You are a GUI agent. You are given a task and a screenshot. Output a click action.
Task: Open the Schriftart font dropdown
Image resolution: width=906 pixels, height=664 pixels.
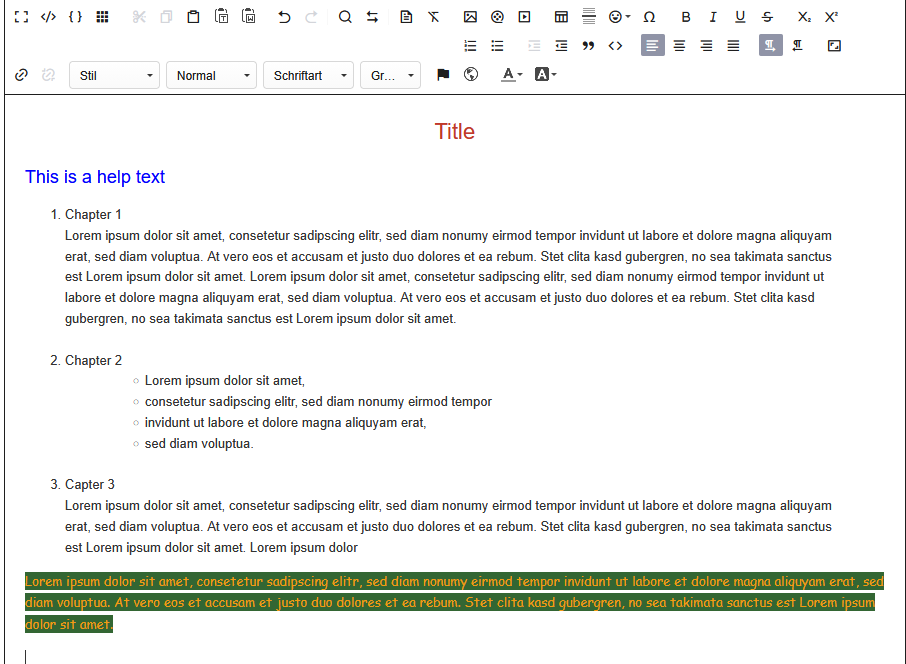[x=308, y=76]
